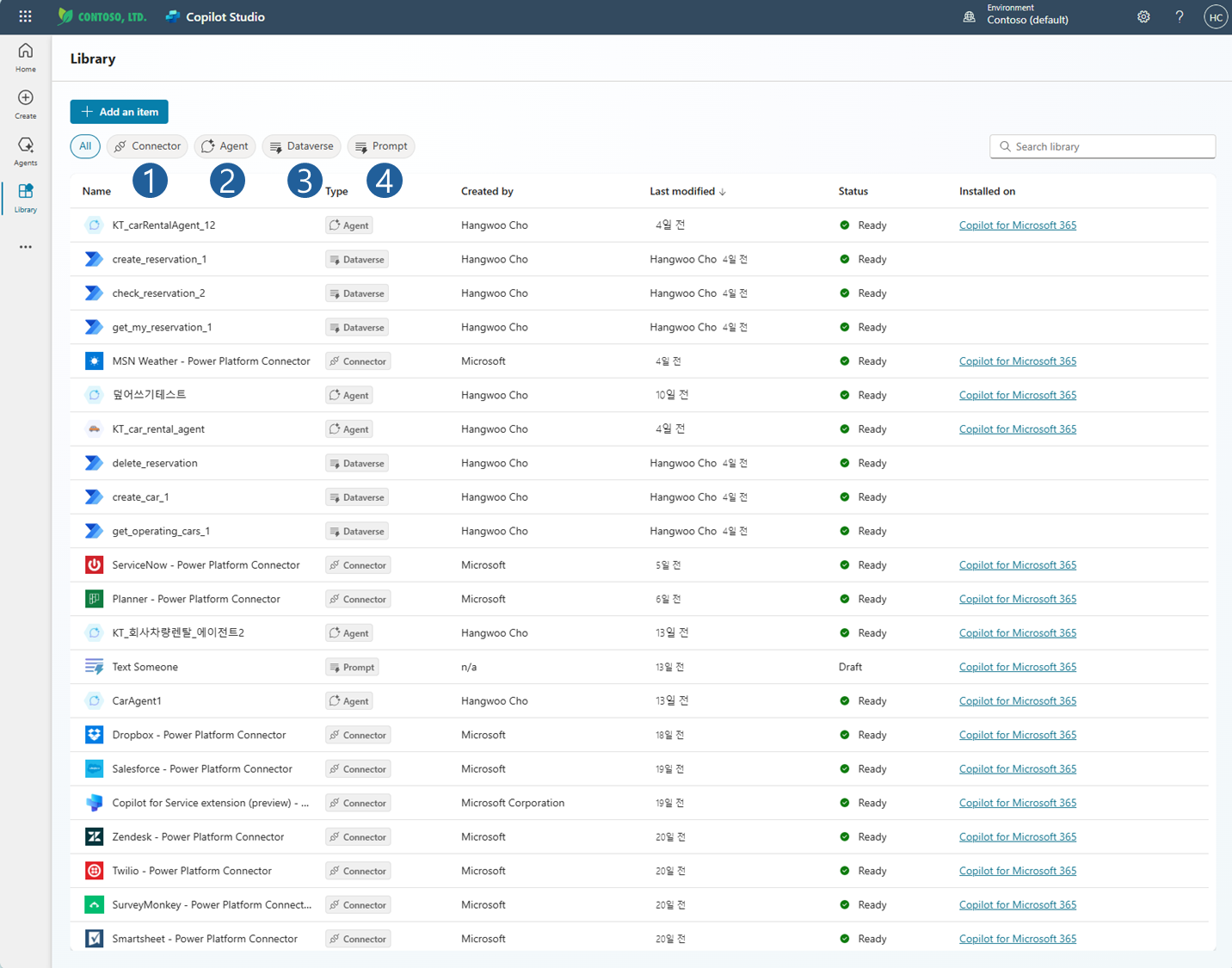
Task: Filter library by Dataverse
Action: [301, 146]
